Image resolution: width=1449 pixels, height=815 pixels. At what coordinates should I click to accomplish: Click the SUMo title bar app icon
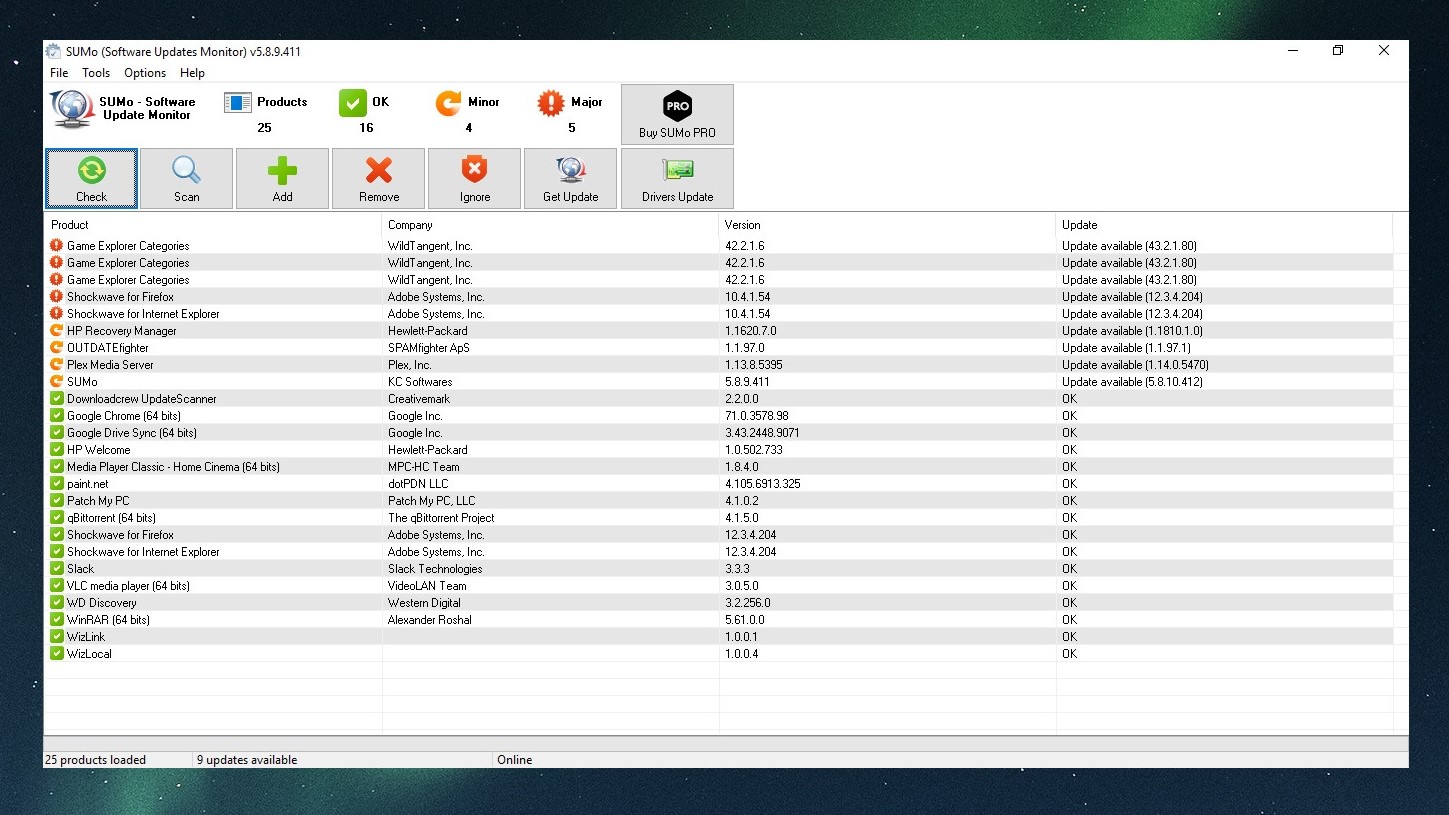tap(54, 51)
